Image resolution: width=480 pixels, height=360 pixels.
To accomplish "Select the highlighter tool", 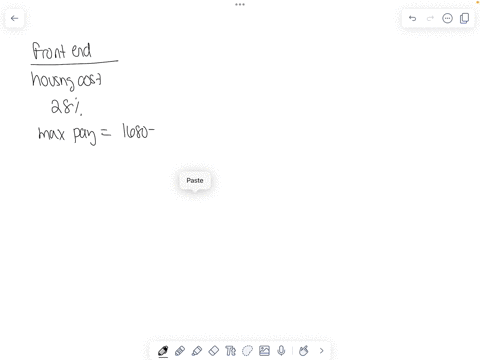I will (x=197, y=351).
